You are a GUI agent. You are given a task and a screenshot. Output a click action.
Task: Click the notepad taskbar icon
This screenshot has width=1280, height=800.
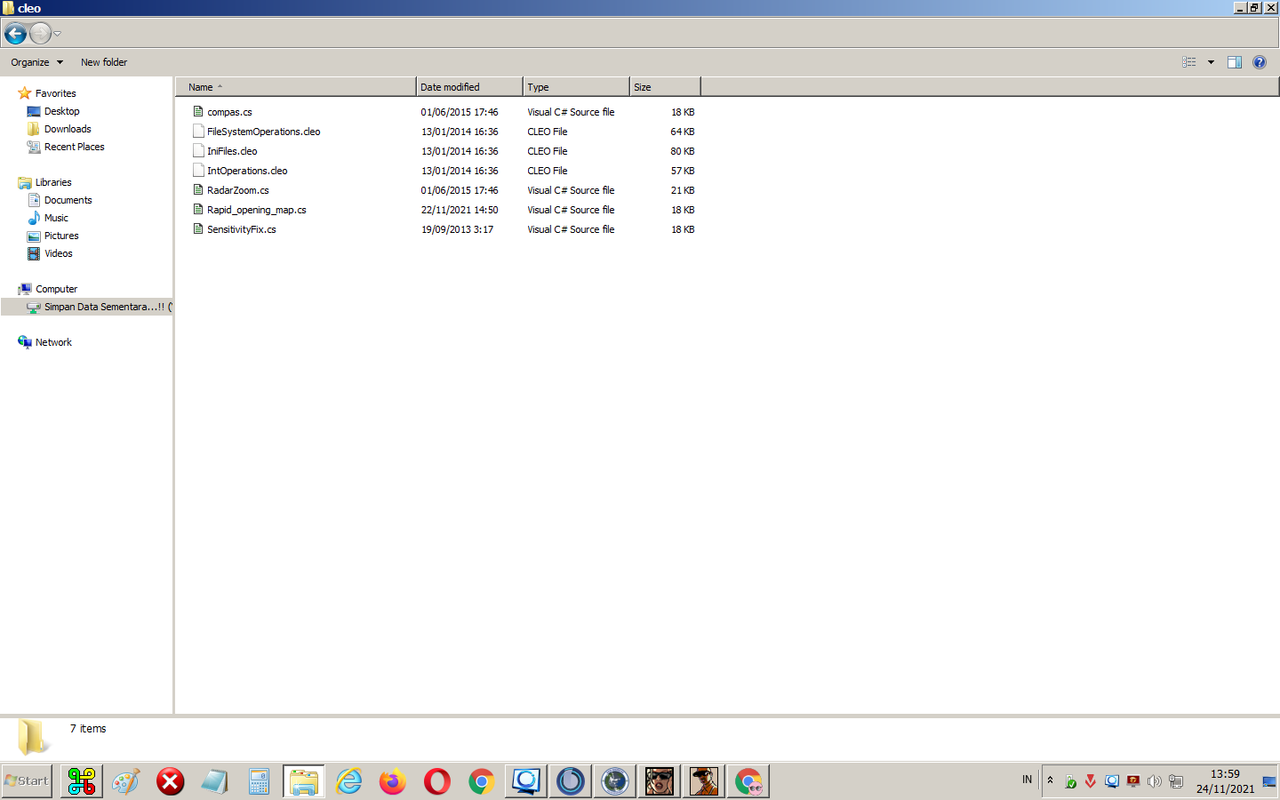coord(215,781)
